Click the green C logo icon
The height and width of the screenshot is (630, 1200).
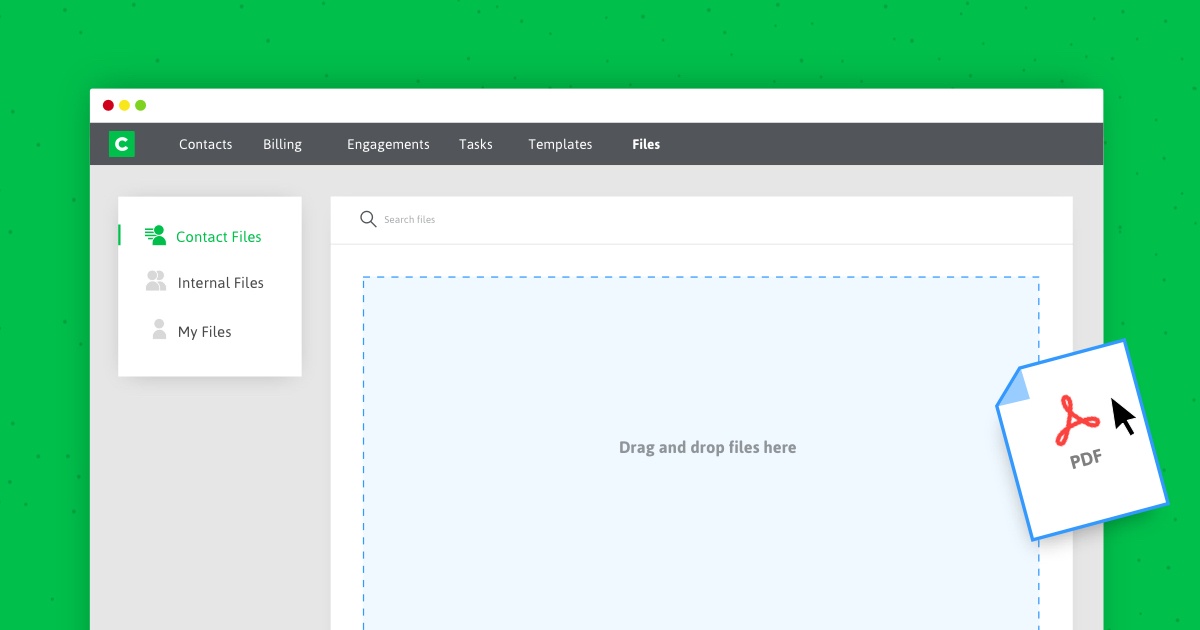(x=121, y=144)
